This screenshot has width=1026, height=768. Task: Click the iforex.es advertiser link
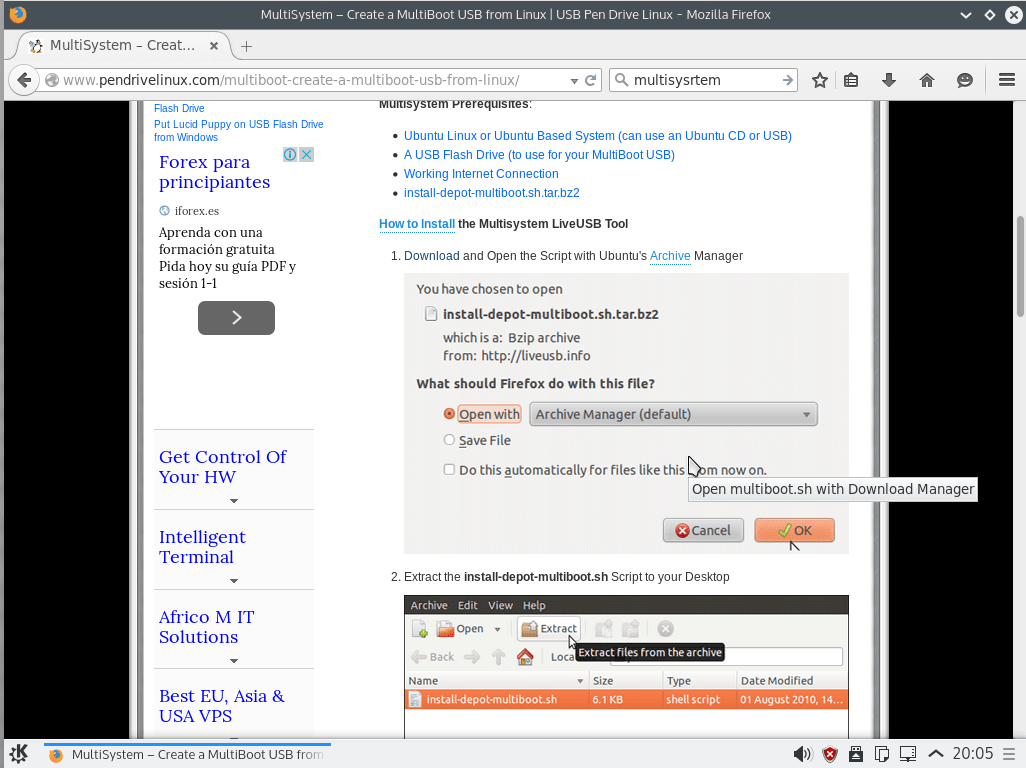click(196, 211)
